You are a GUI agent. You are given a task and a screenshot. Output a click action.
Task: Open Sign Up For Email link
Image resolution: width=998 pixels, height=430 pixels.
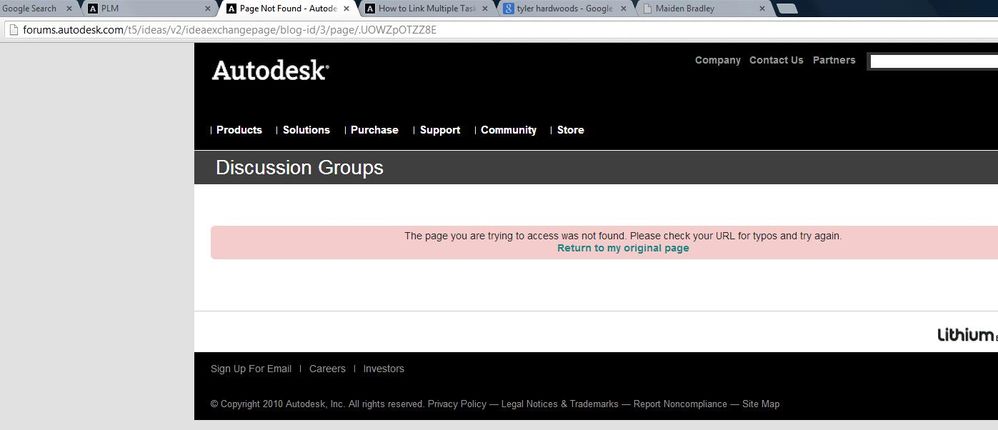tap(251, 368)
